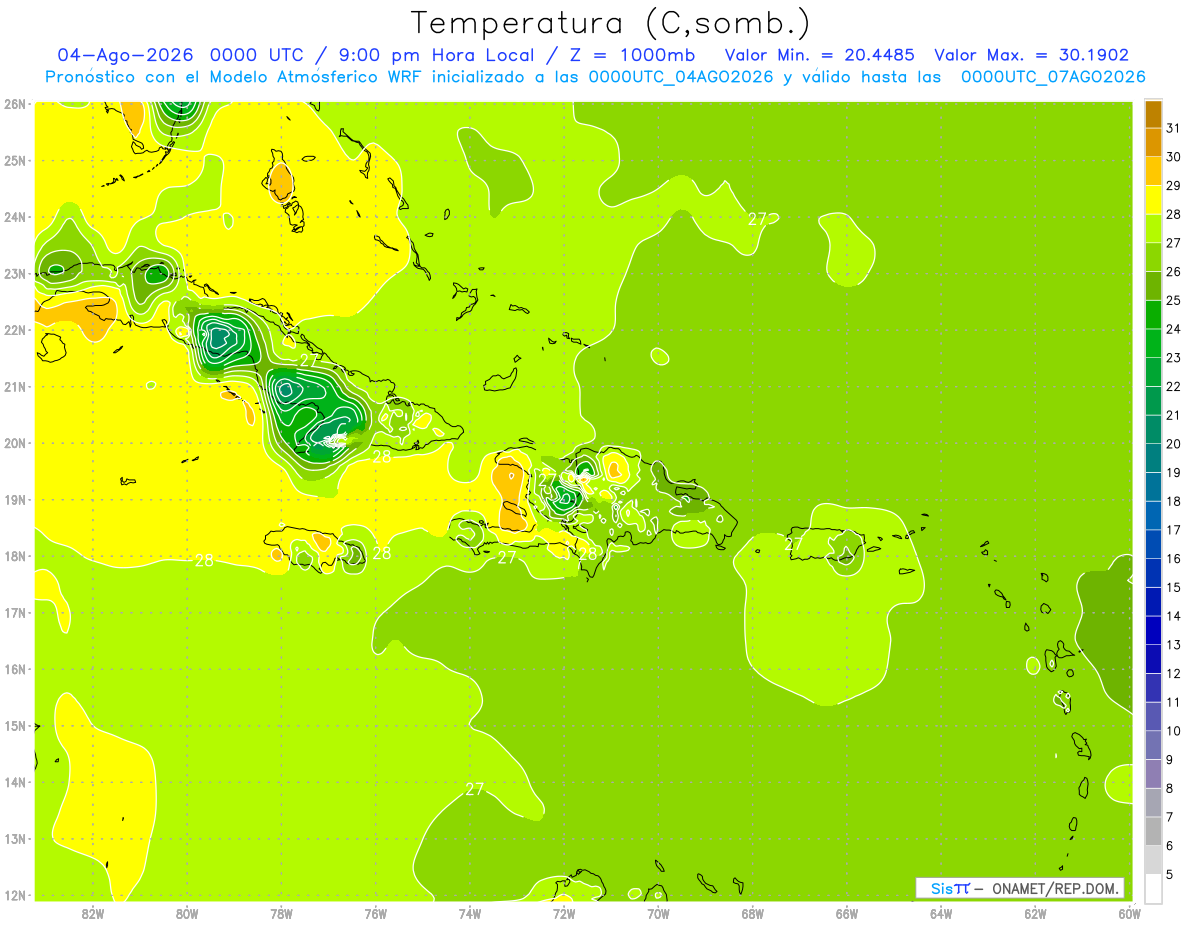Pick the blue legend swatch between 15 and 16
The image size is (1200, 927).
pyautogui.click(x=1153, y=573)
